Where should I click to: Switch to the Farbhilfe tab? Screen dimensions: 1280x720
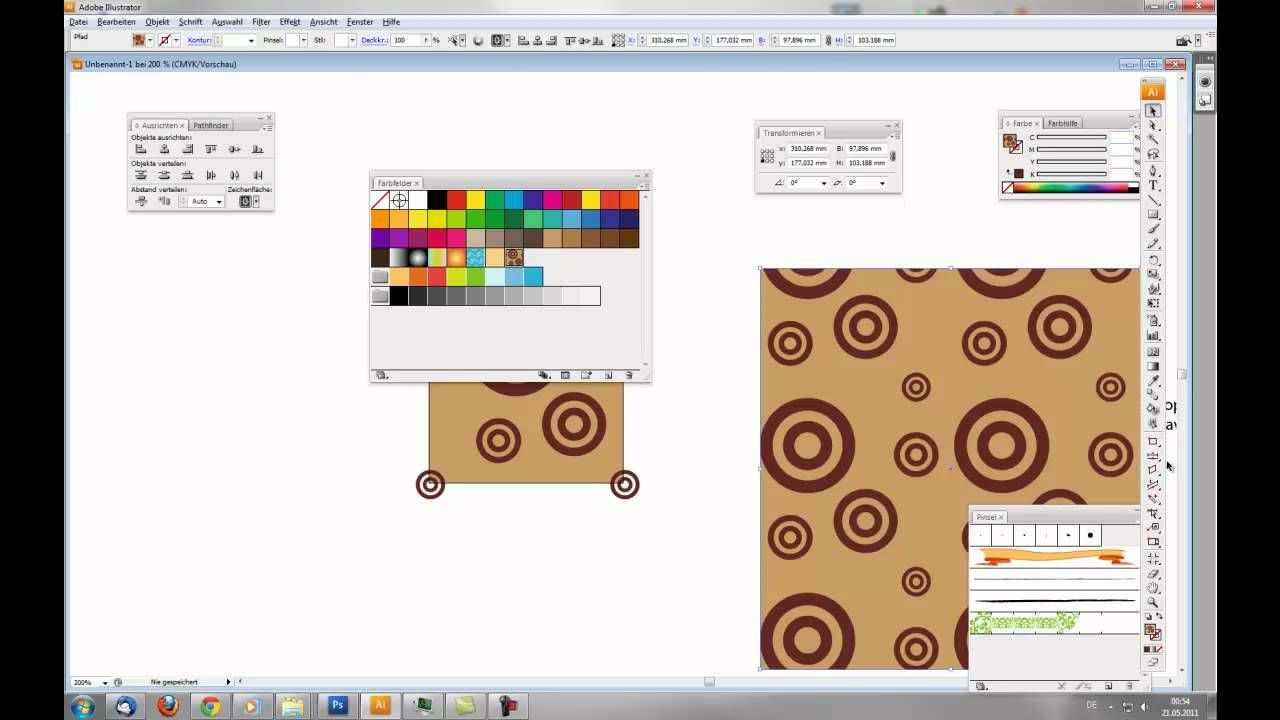coord(1062,123)
